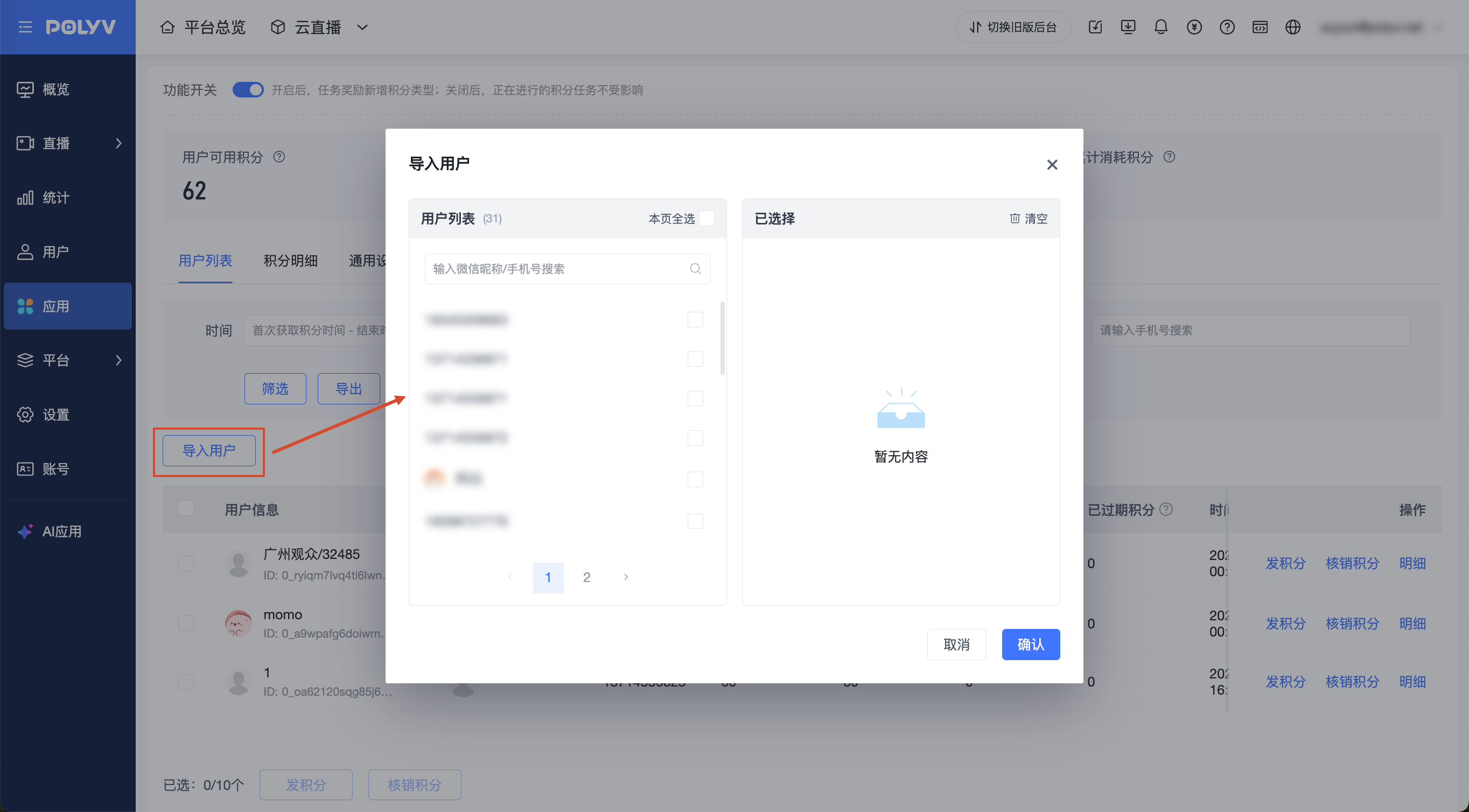Toggle the 功能开关 switch
This screenshot has height=812, width=1469.
[248, 89]
